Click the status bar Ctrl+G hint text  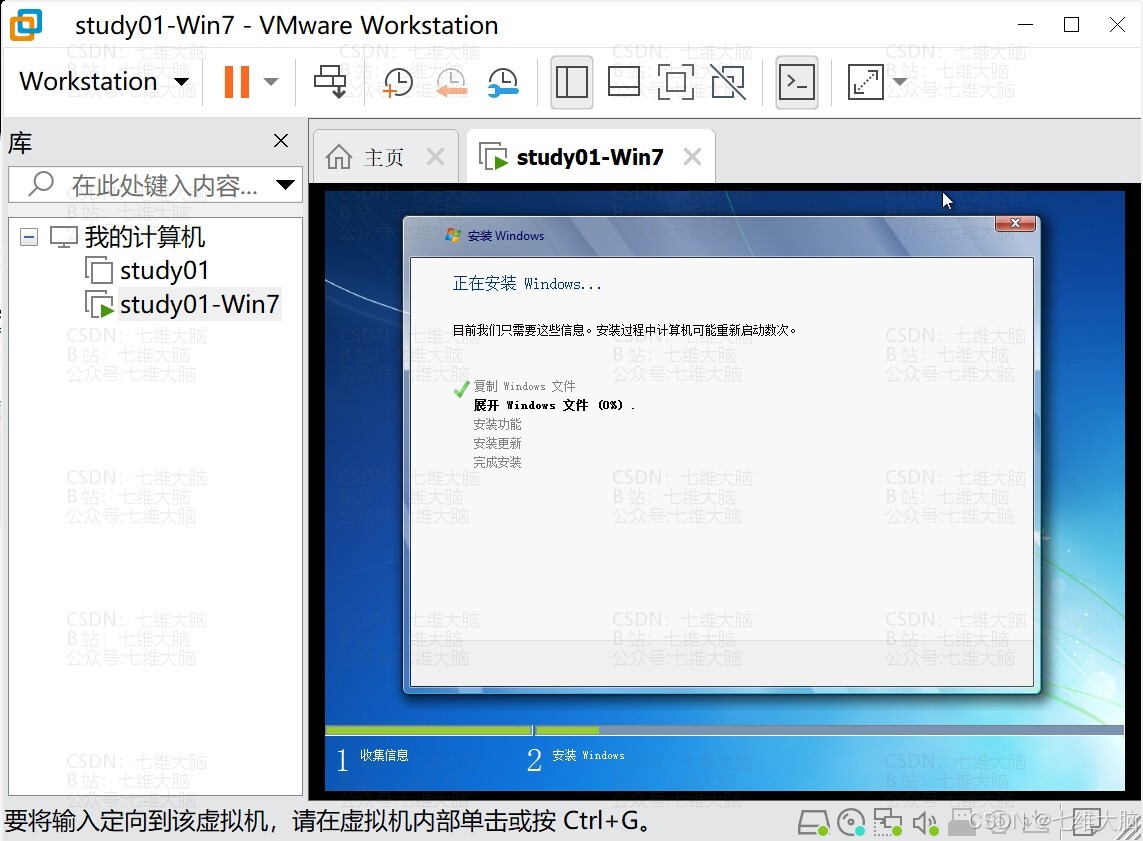coord(327,821)
